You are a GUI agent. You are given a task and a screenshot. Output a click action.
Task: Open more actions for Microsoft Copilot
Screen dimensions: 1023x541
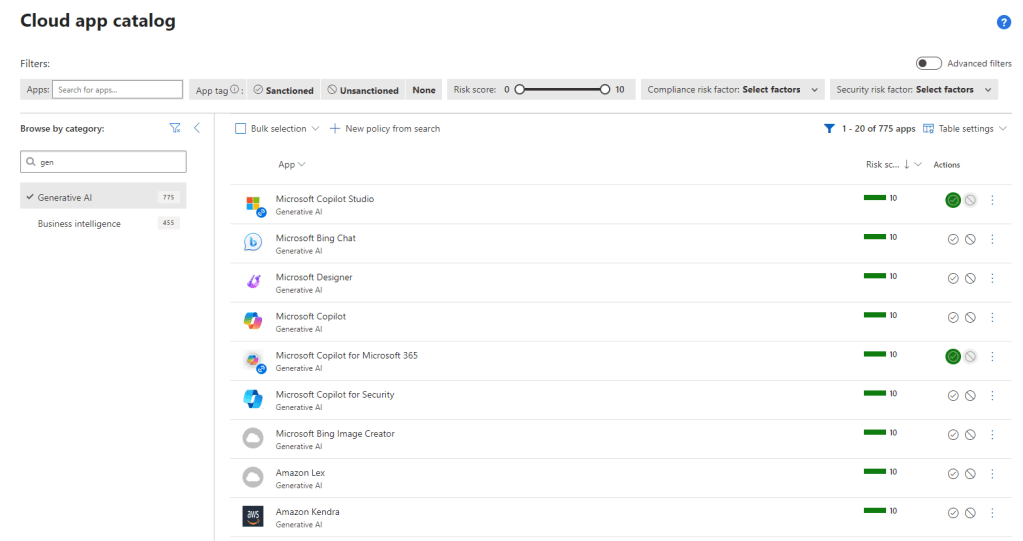tap(992, 317)
